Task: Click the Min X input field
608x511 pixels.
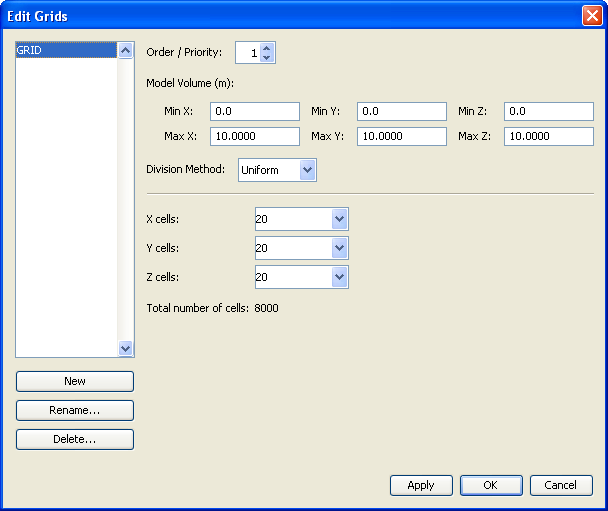Action: pyautogui.click(x=254, y=112)
